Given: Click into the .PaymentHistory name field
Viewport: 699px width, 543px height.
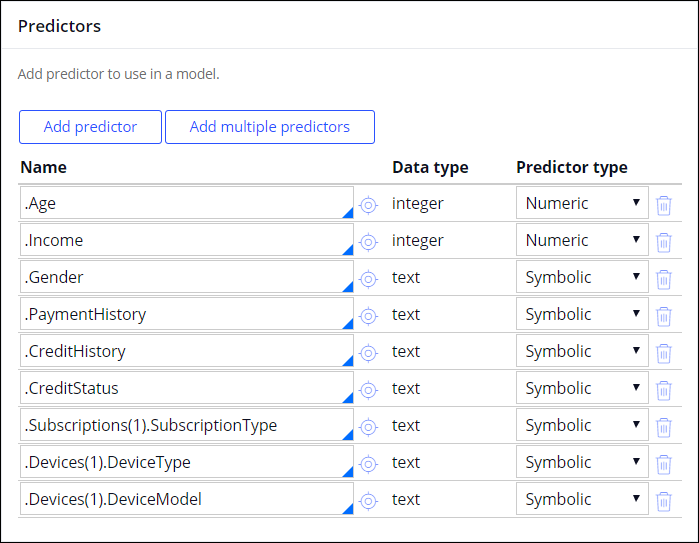Looking at the screenshot, I should pos(186,314).
